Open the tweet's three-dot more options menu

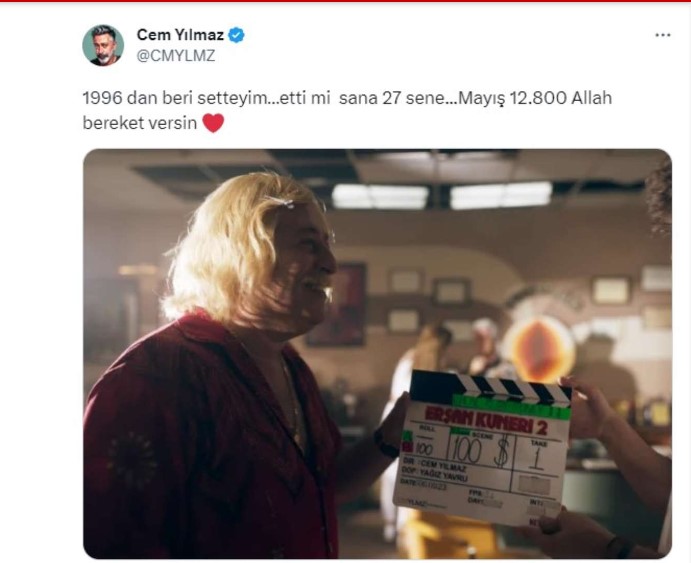(662, 35)
